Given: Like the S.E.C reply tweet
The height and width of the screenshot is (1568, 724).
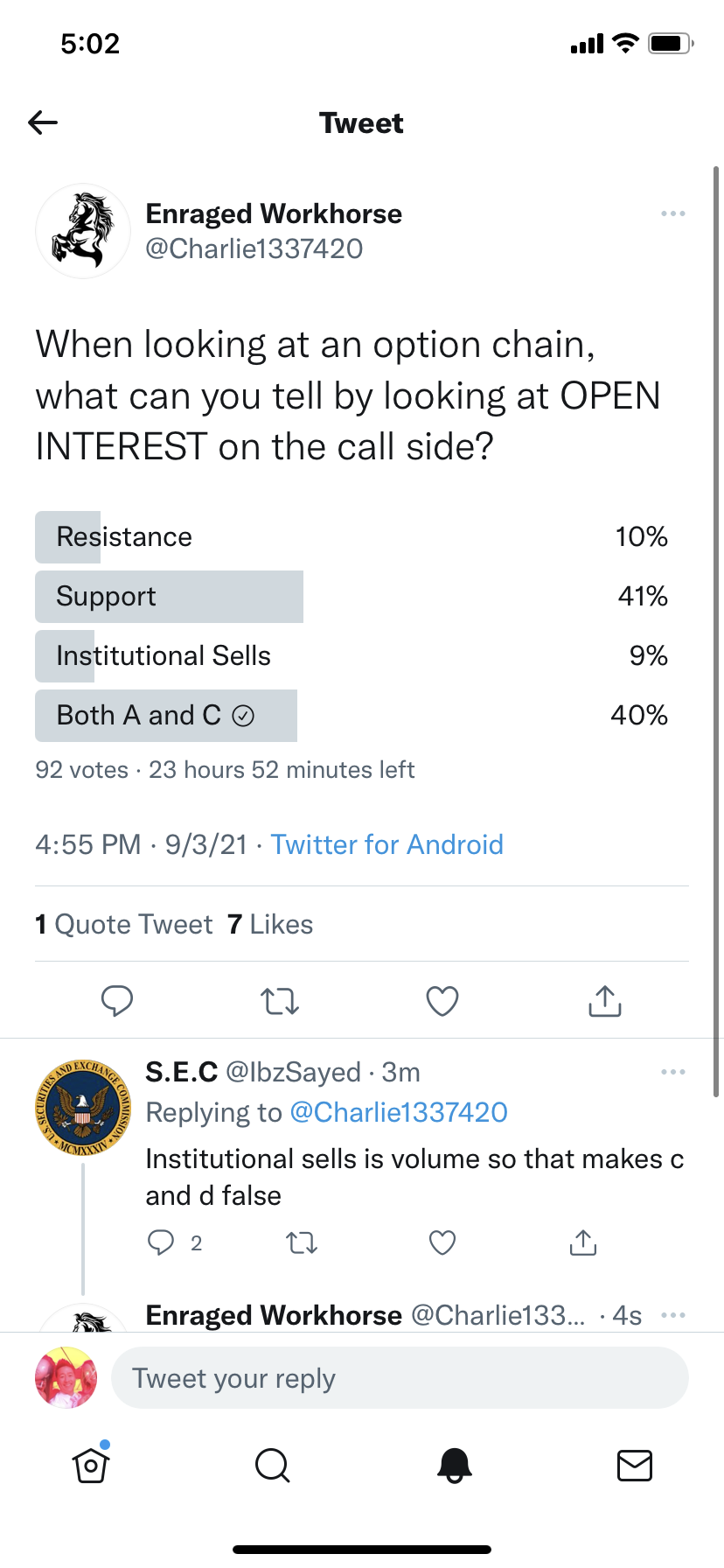Looking at the screenshot, I should (x=442, y=1242).
